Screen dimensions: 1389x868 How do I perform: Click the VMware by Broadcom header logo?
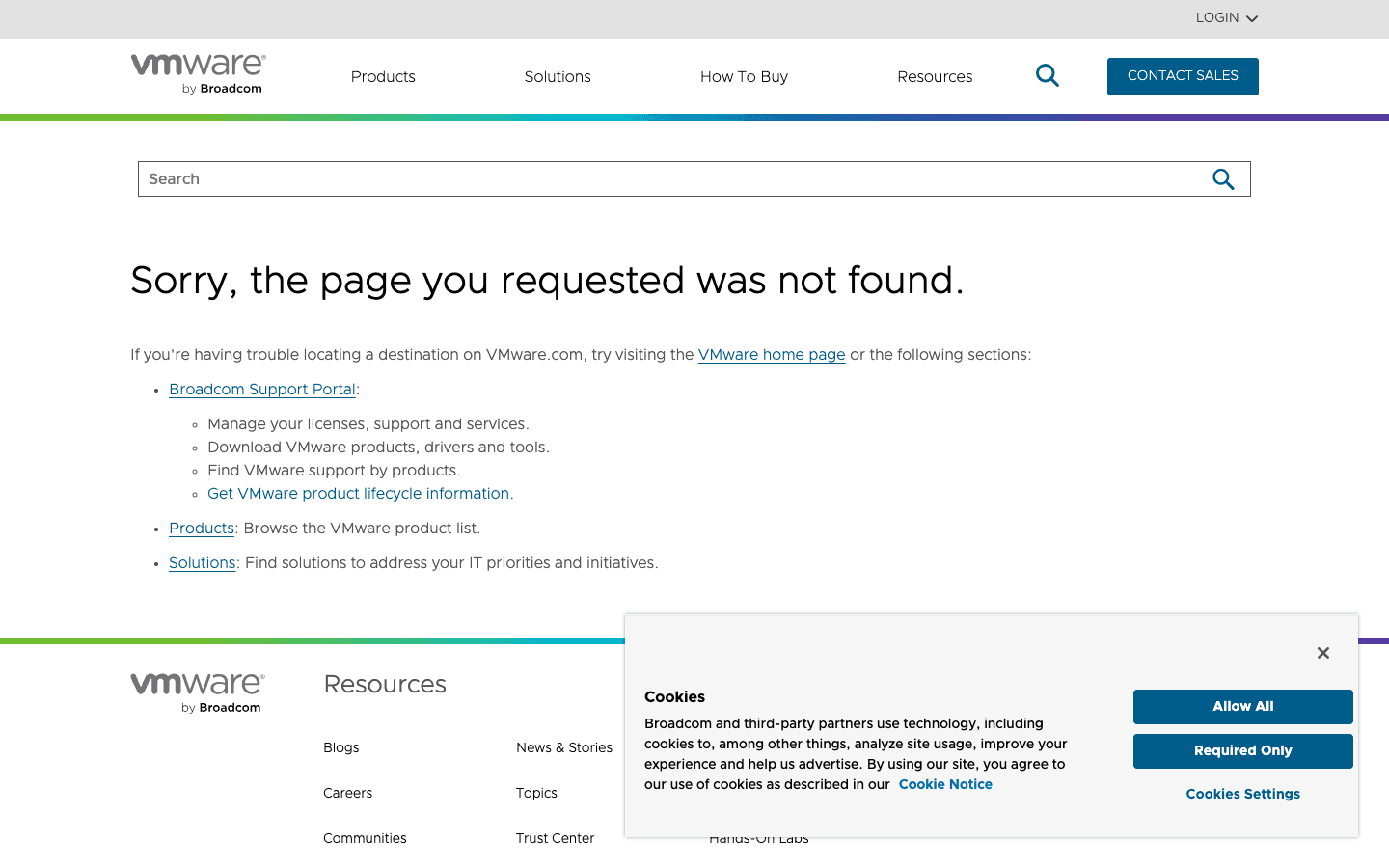[x=198, y=74]
